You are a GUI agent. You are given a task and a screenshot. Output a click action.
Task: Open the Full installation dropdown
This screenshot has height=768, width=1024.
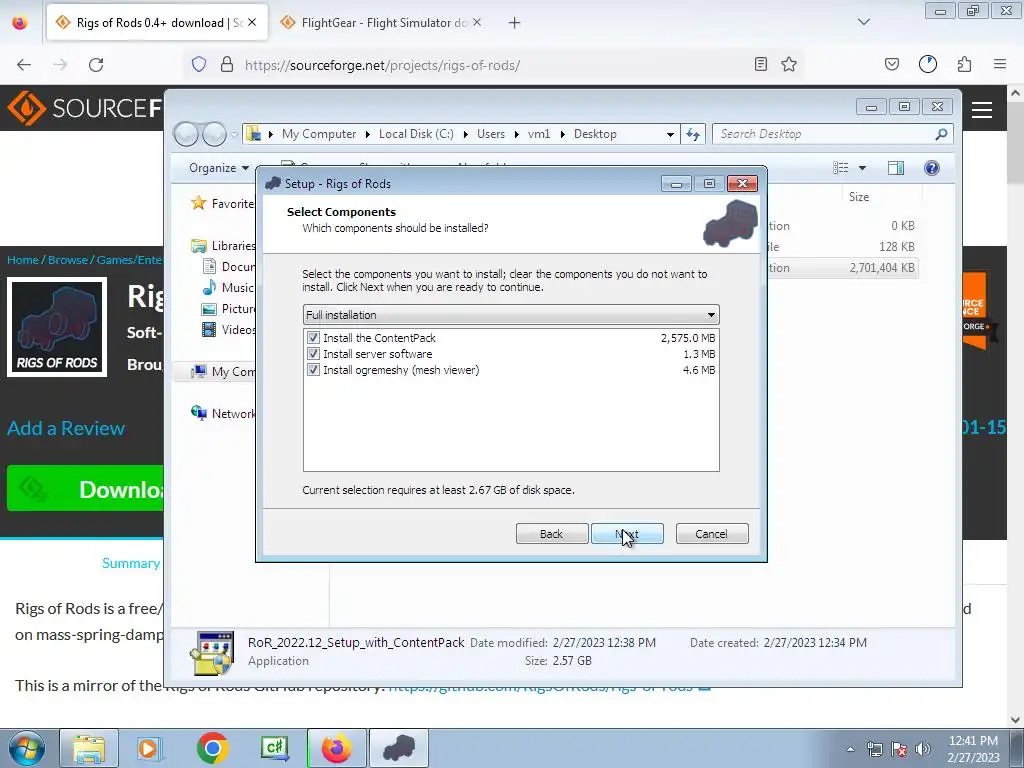point(511,315)
